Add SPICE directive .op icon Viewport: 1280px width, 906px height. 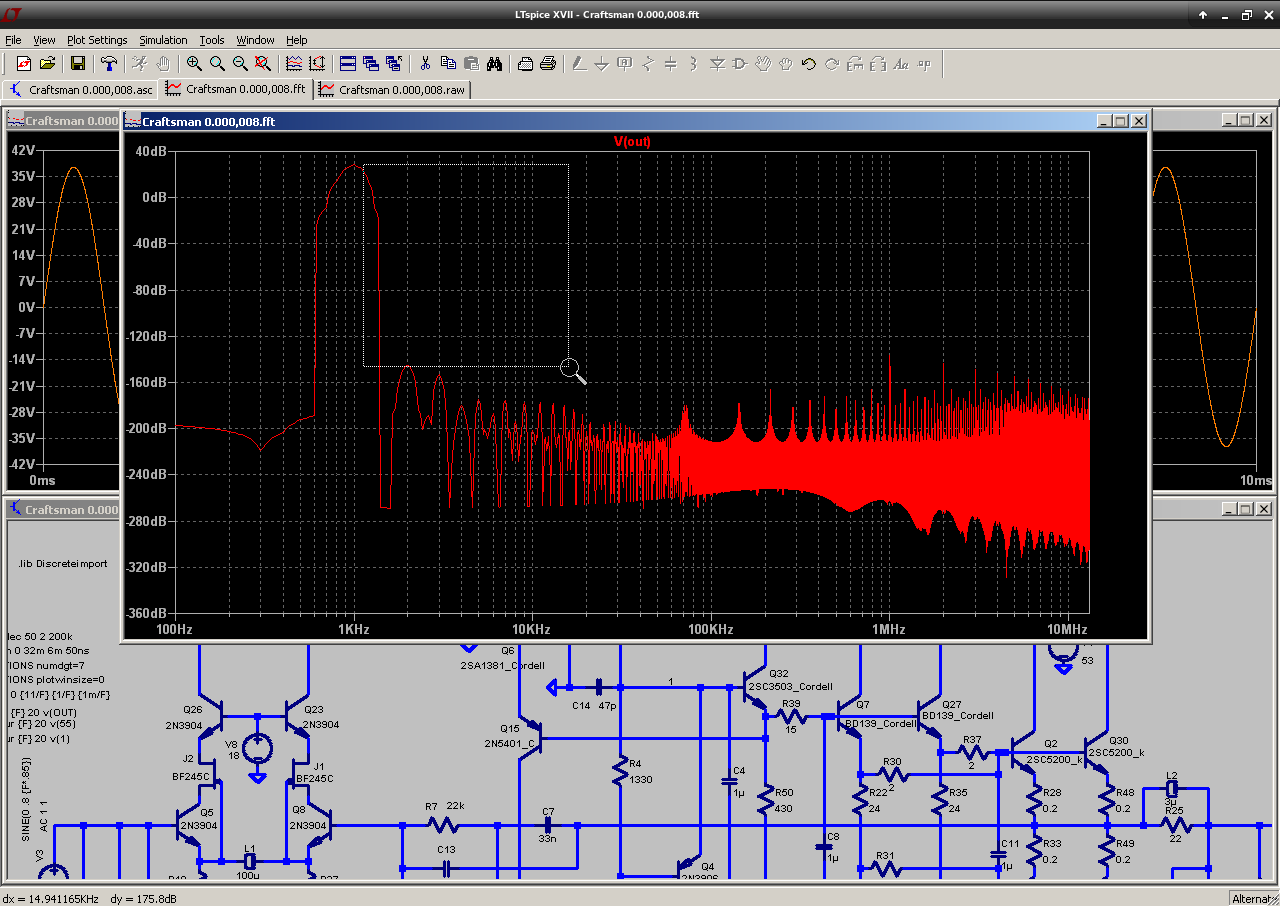924,64
